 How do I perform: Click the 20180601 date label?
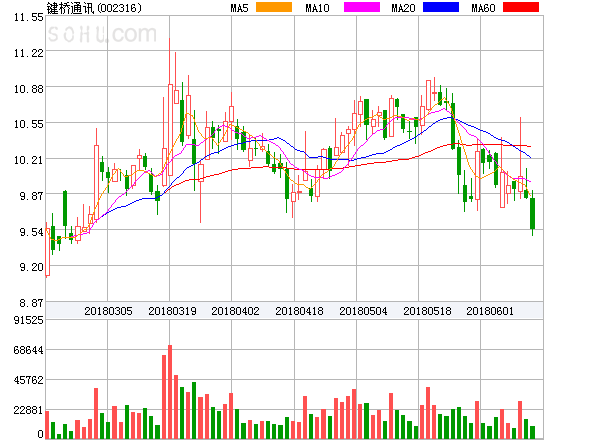[x=490, y=311]
